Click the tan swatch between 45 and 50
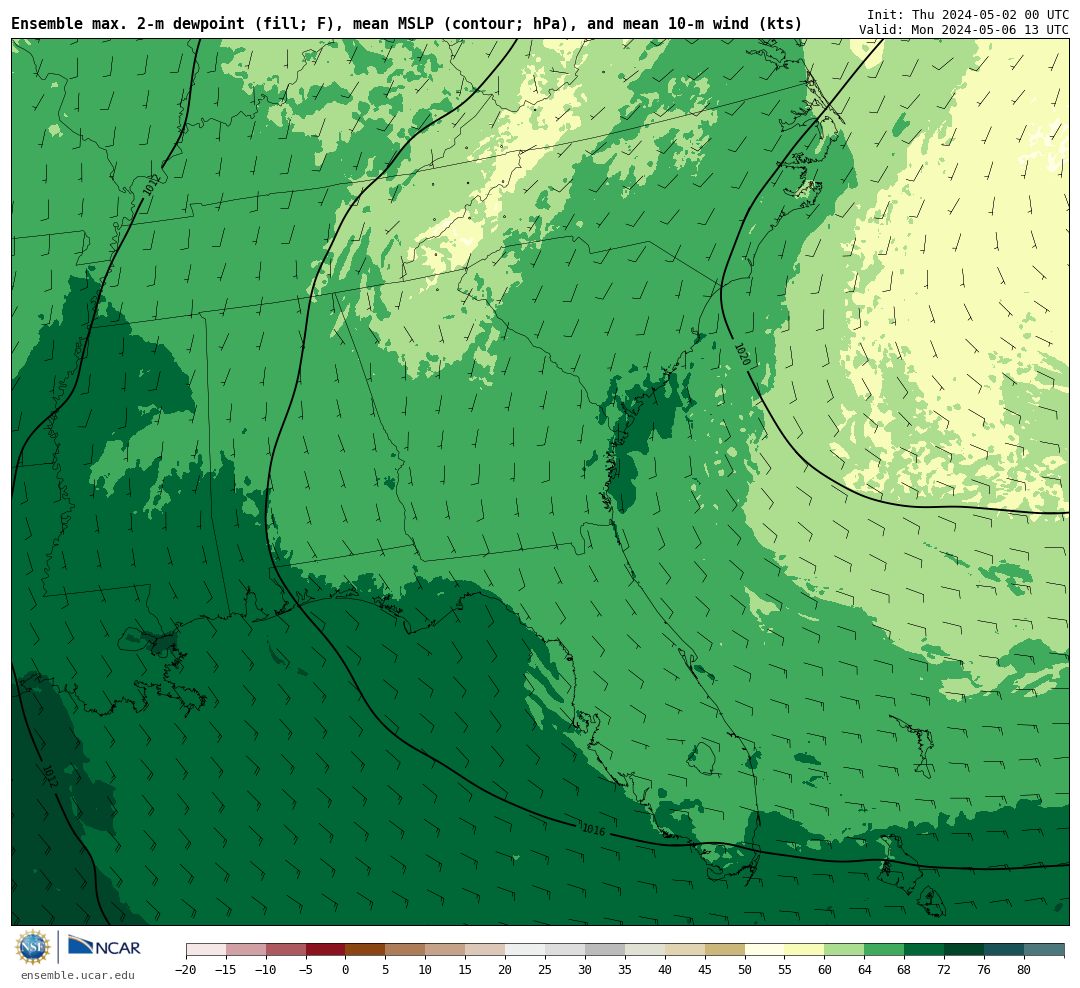1080x988 pixels. 725,950
